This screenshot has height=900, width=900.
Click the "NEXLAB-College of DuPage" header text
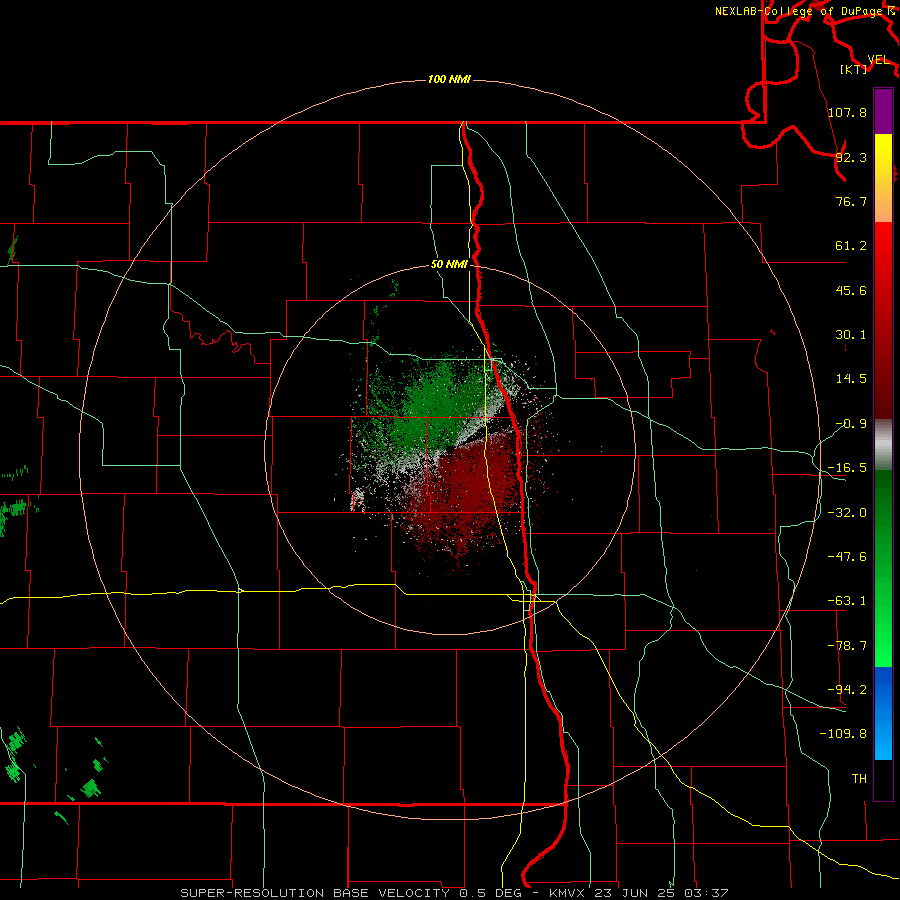[800, 11]
